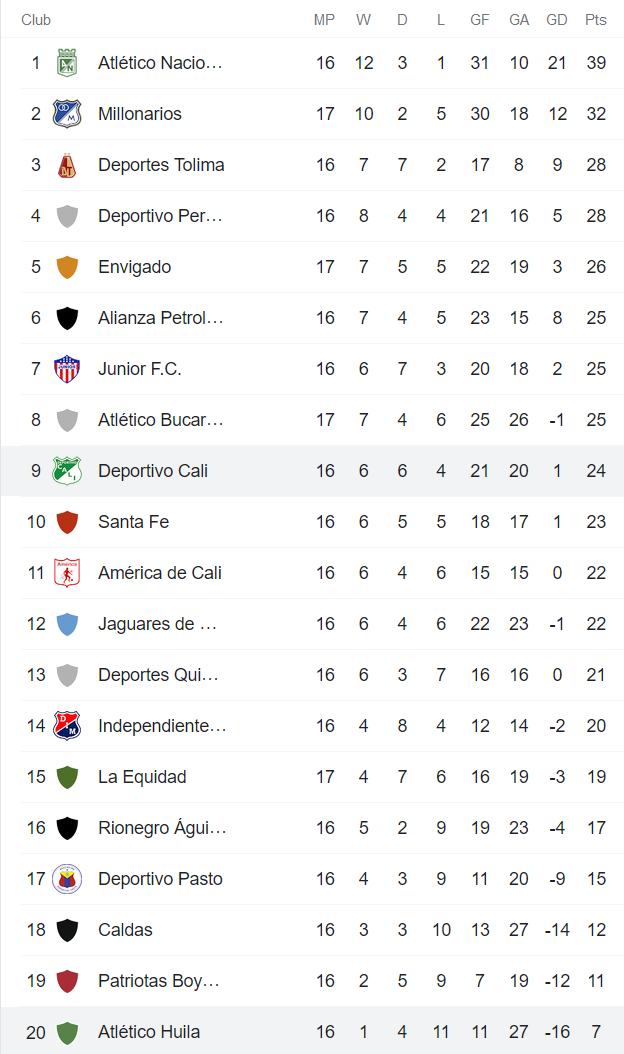Image resolution: width=624 pixels, height=1054 pixels.
Task: Sort table by the Pts column header
Action: [x=596, y=19]
